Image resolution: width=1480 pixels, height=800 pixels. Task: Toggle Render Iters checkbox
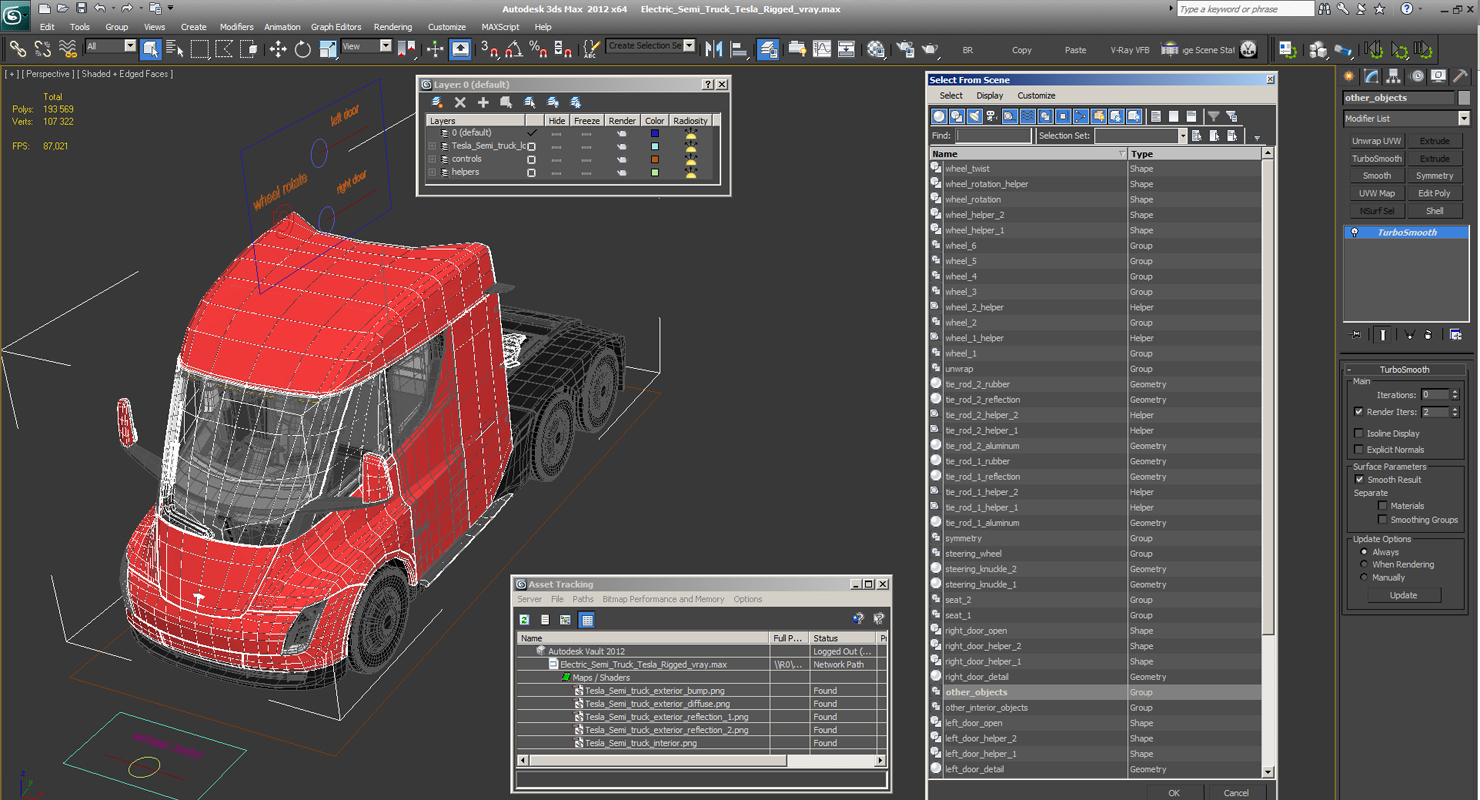1358,411
